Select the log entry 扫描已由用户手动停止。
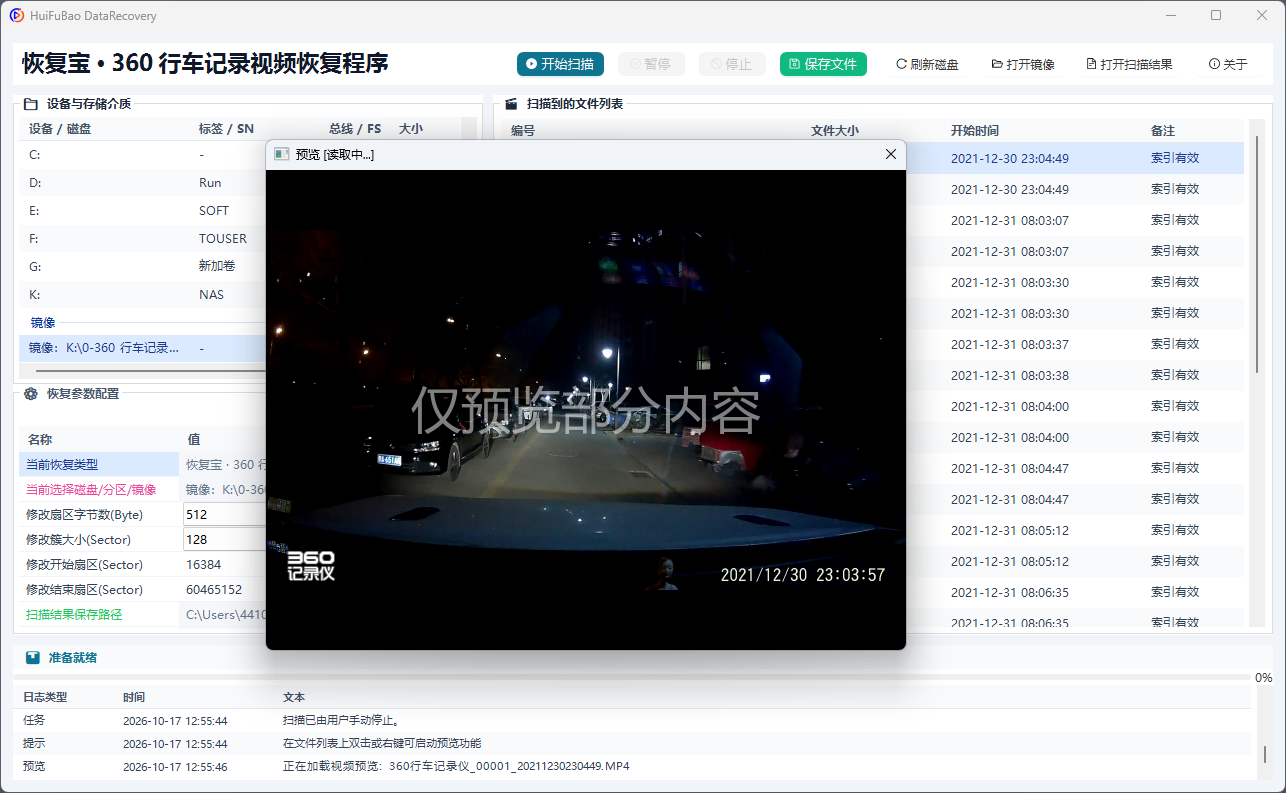The width and height of the screenshot is (1286, 793). coord(632,720)
